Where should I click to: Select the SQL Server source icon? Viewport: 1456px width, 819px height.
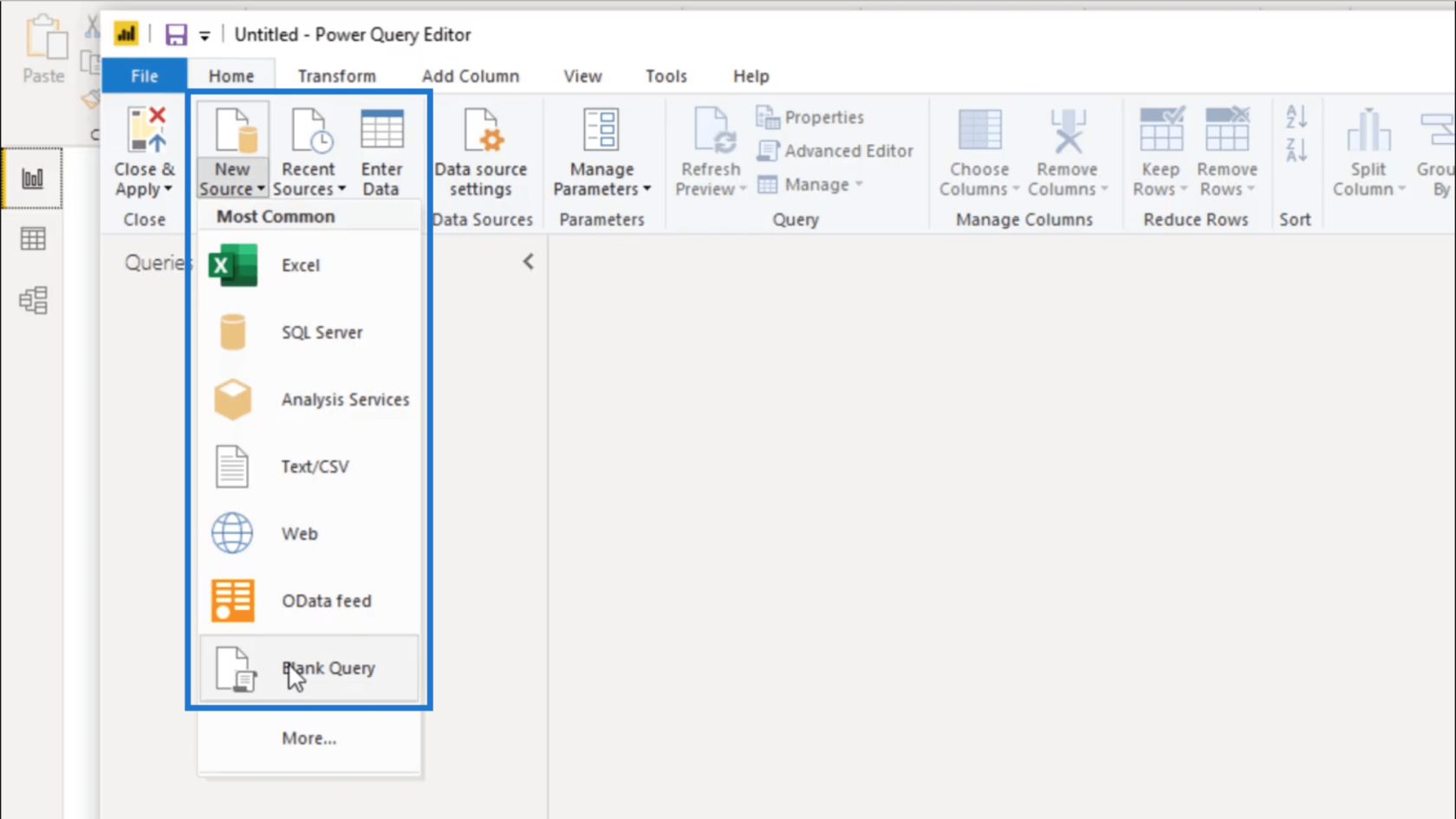[x=232, y=332]
